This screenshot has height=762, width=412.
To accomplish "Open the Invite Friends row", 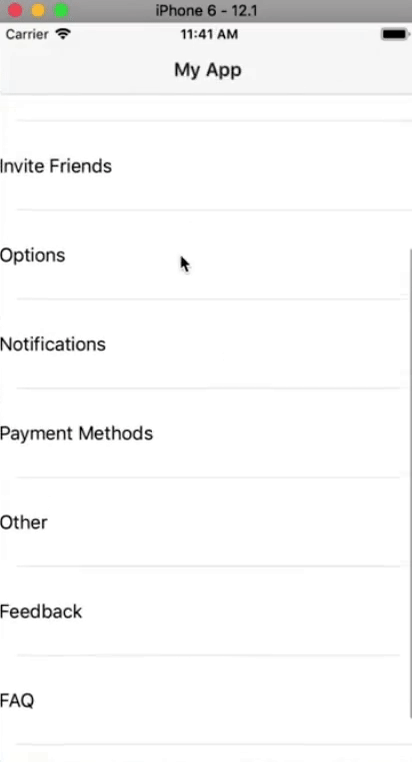I will pos(206,166).
